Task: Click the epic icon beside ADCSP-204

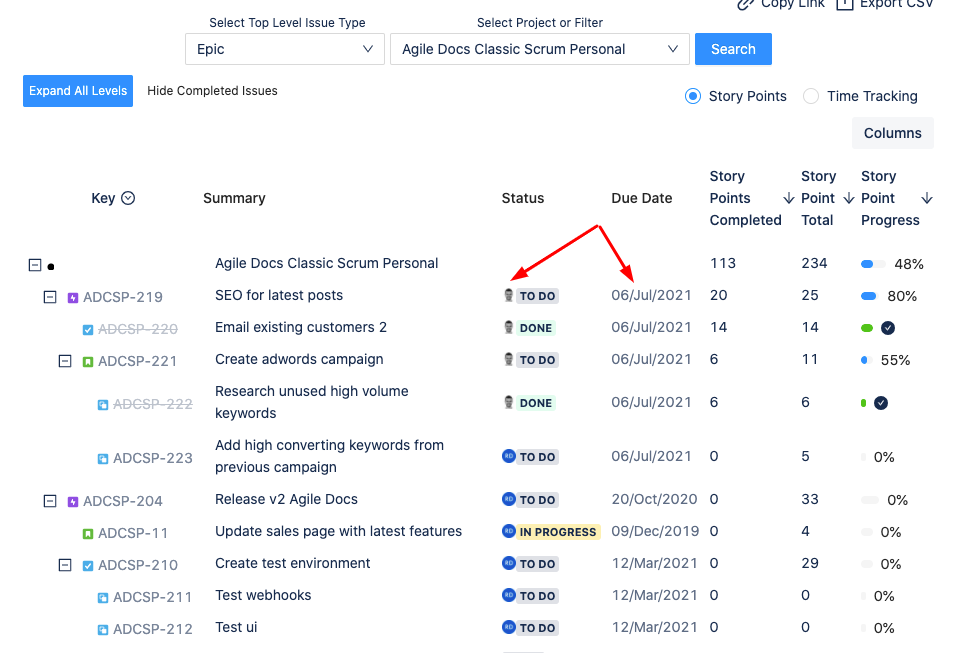Action: (73, 502)
